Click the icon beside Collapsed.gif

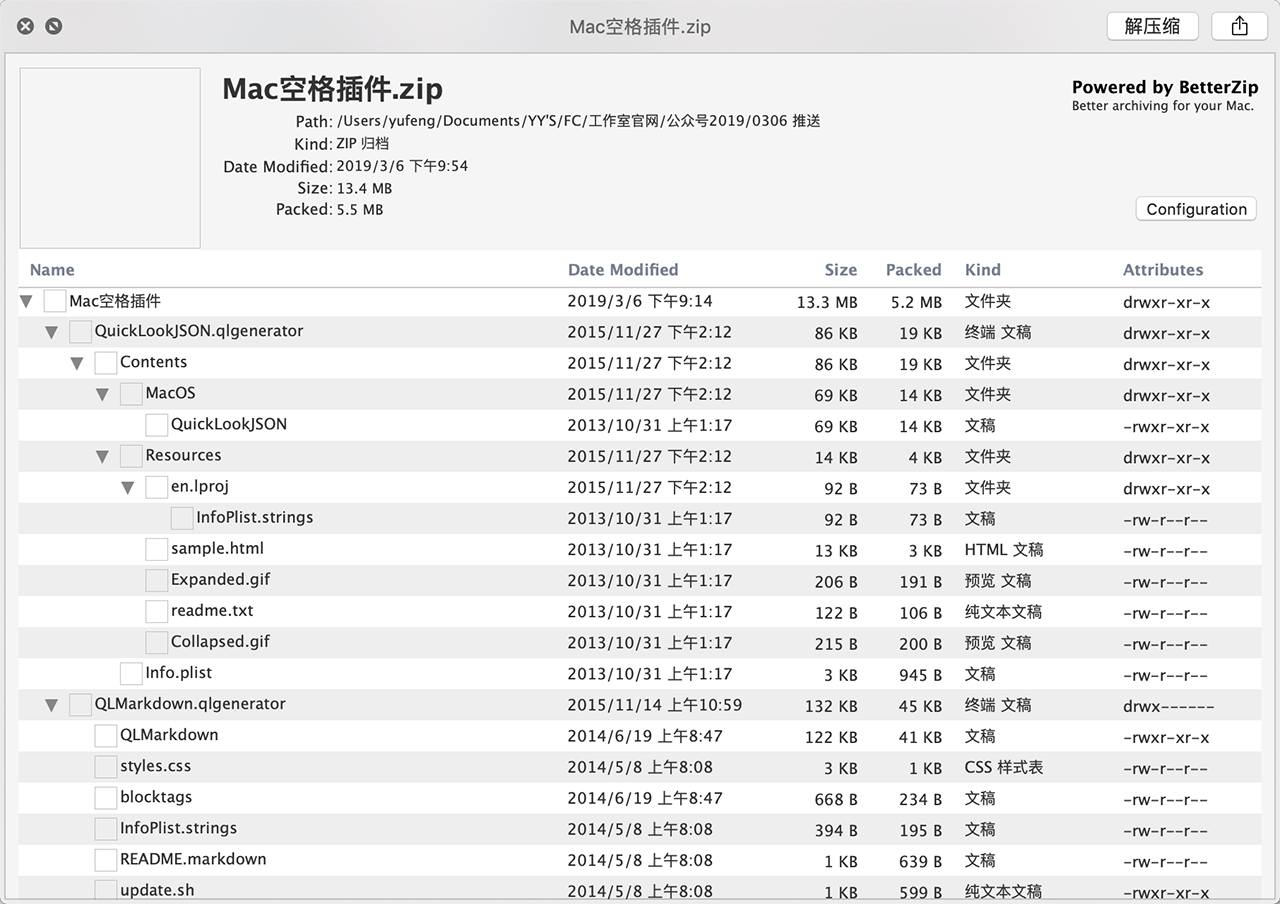pyautogui.click(x=156, y=642)
